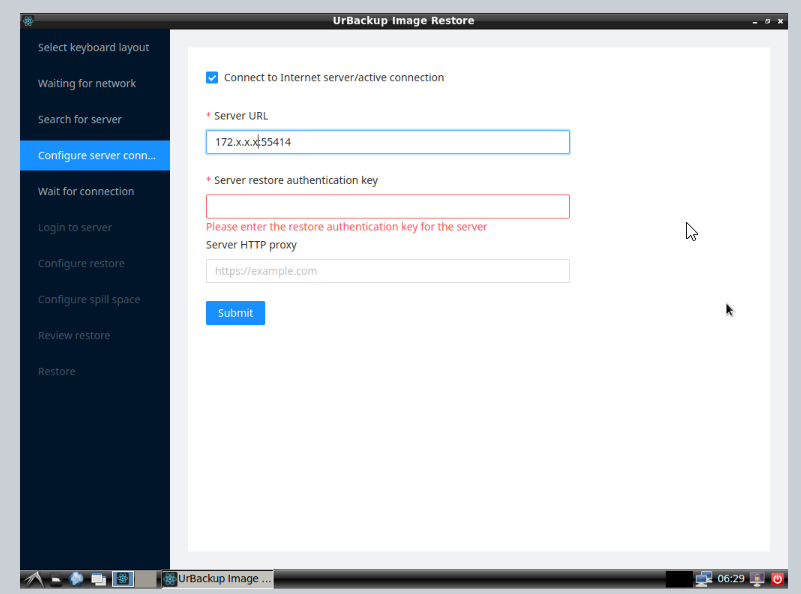The image size is (801, 594).
Task: Uncheck Connect to Internet server/active connection
Action: (x=212, y=78)
